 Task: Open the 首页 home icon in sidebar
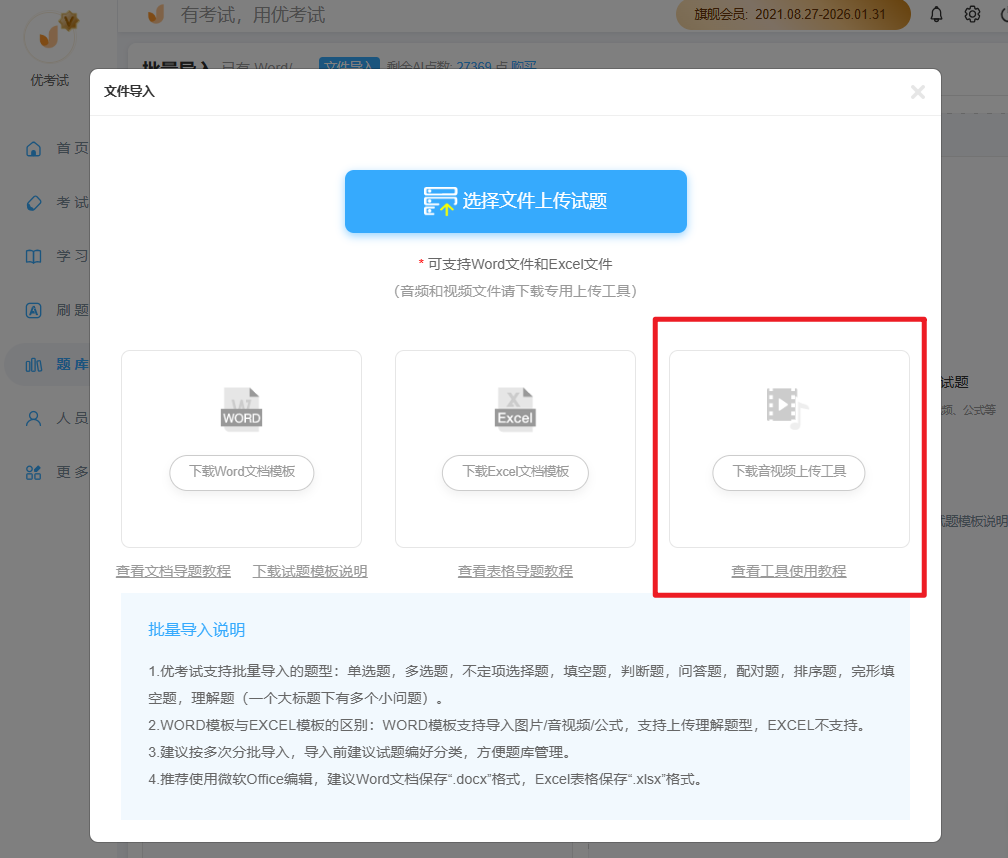(x=31, y=147)
